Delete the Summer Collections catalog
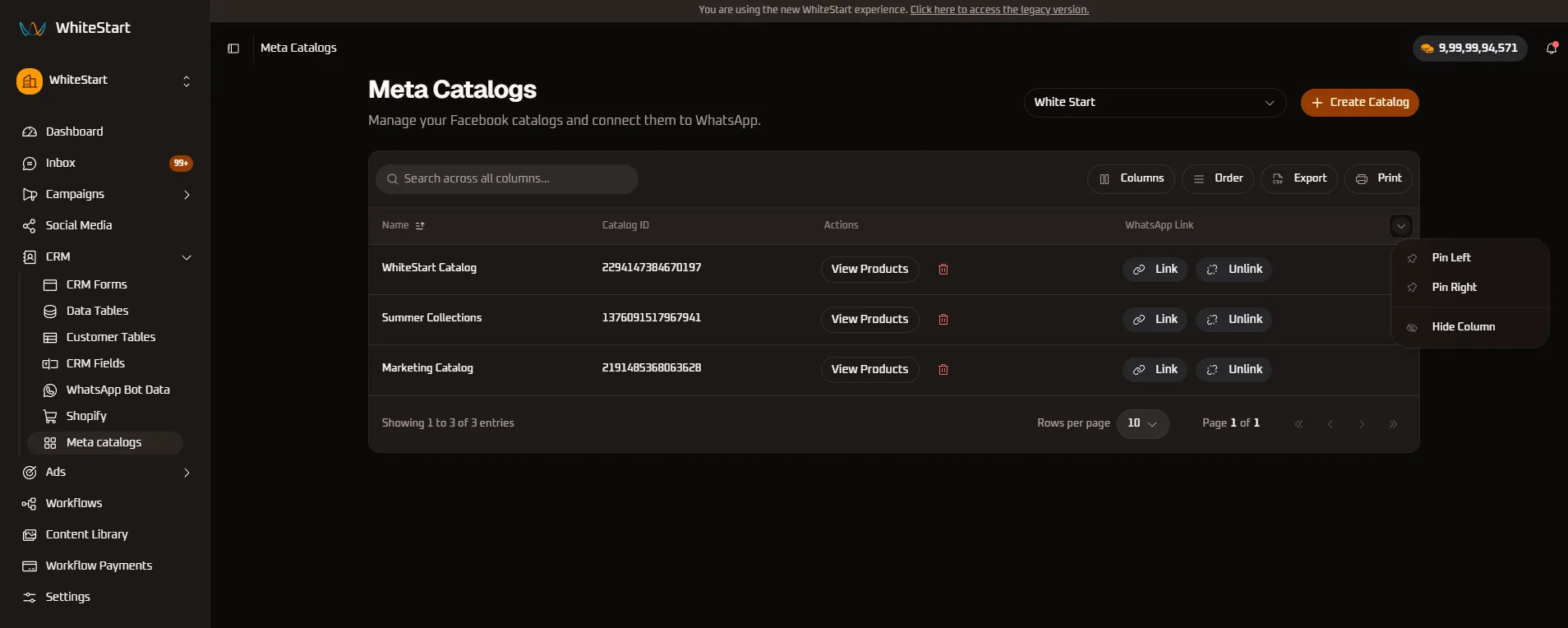The image size is (1568, 628). [943, 320]
